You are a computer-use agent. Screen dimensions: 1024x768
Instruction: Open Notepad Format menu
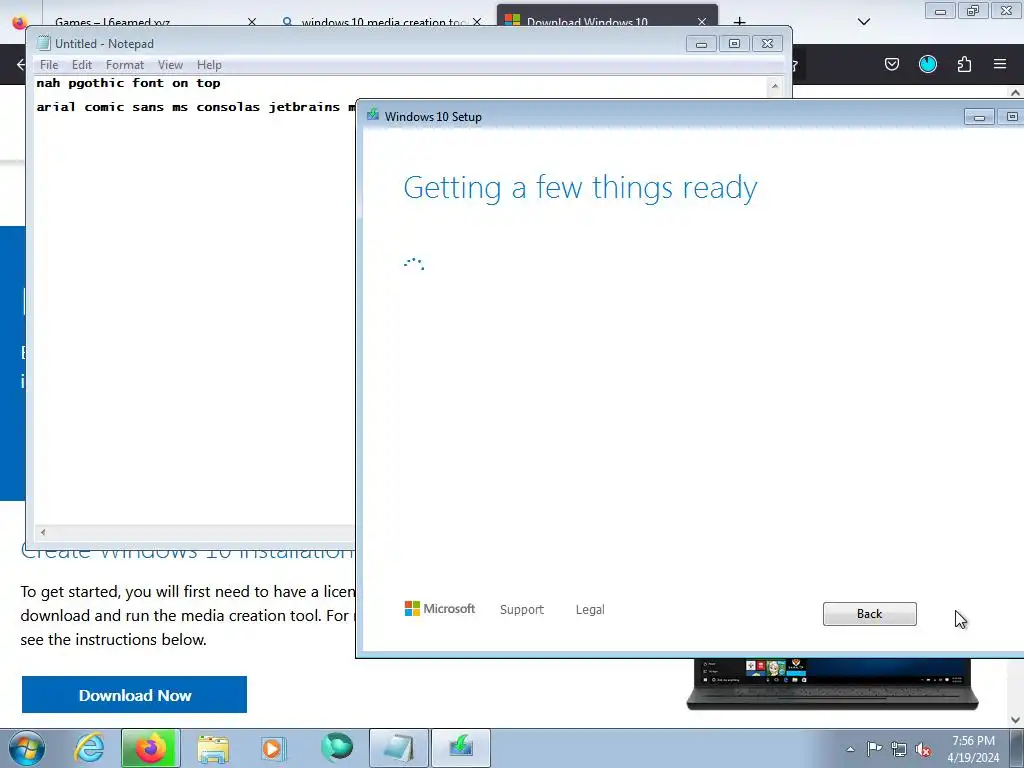point(125,65)
